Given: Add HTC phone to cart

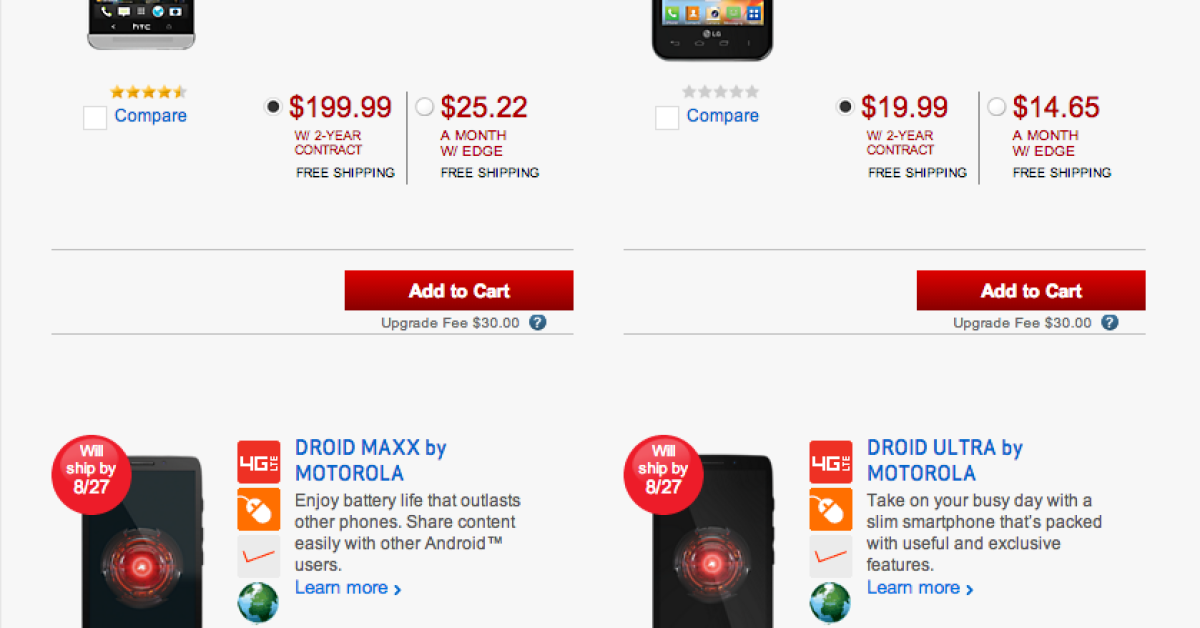Looking at the screenshot, I should tap(459, 291).
